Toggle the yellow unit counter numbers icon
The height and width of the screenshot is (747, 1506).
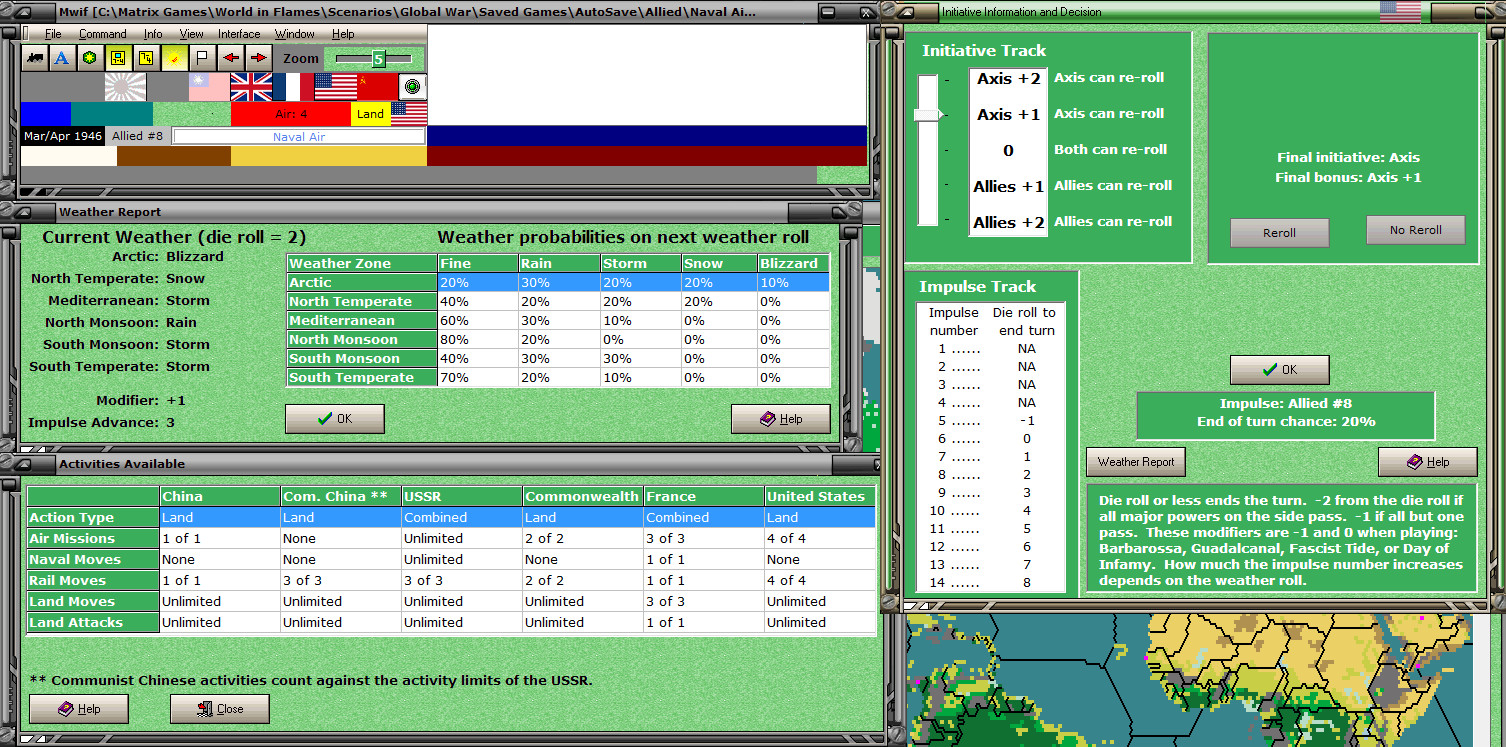[x=145, y=58]
